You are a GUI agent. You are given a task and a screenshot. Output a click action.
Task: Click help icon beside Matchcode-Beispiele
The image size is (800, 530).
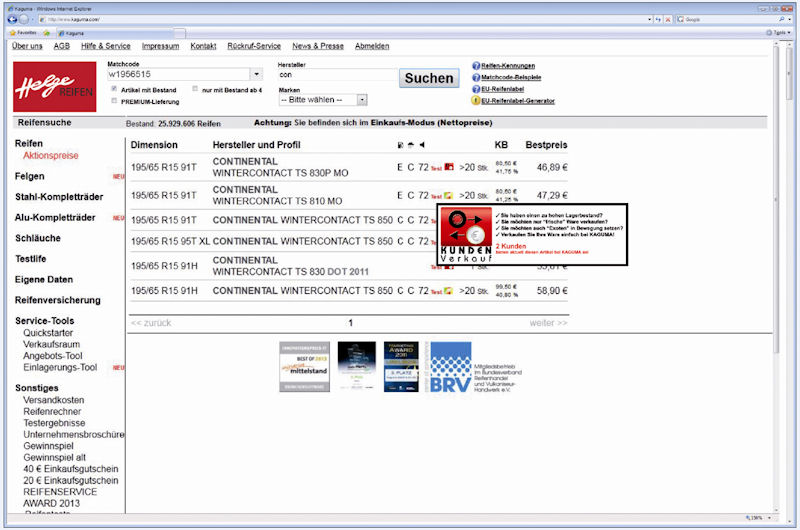[476, 78]
